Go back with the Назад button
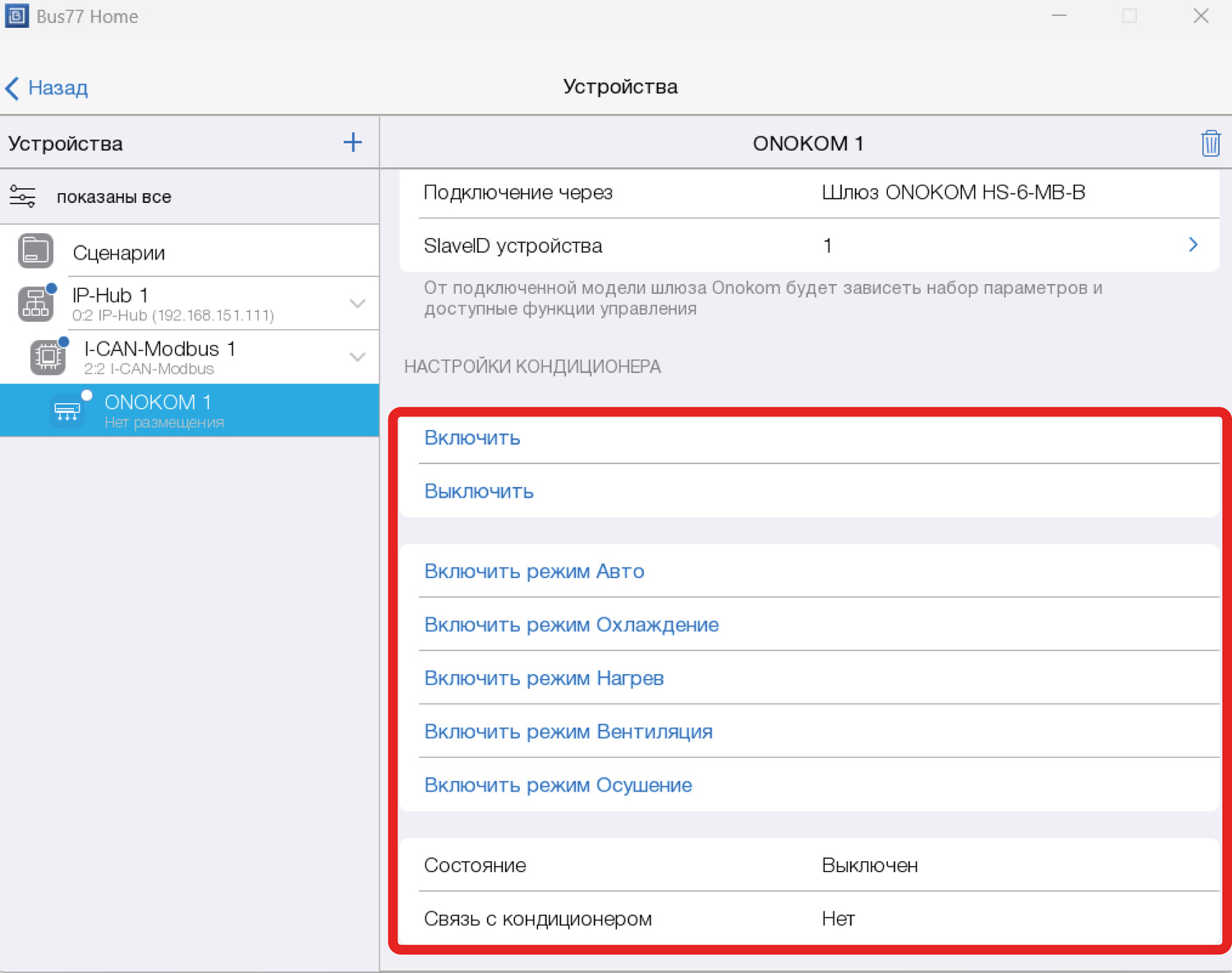Image resolution: width=1232 pixels, height=973 pixels. 48,88
